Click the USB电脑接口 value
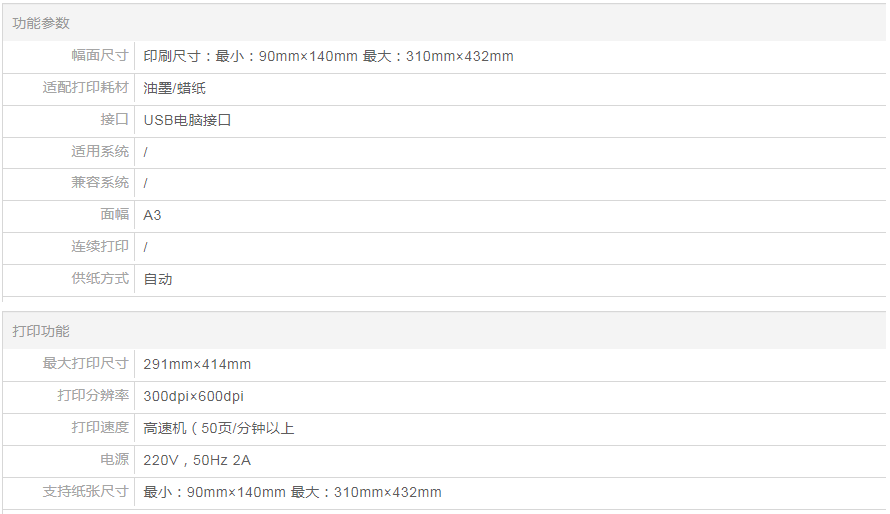 (x=187, y=120)
